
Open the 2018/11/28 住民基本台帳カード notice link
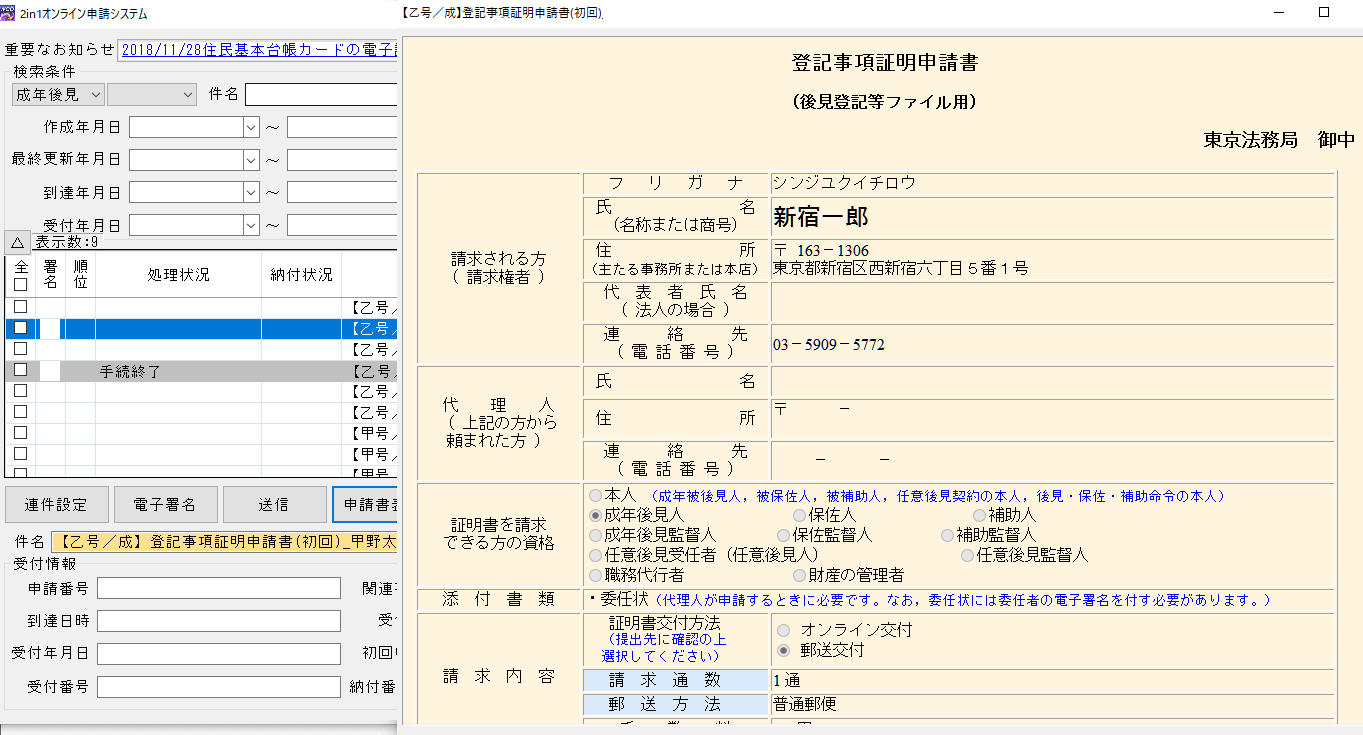[258, 49]
